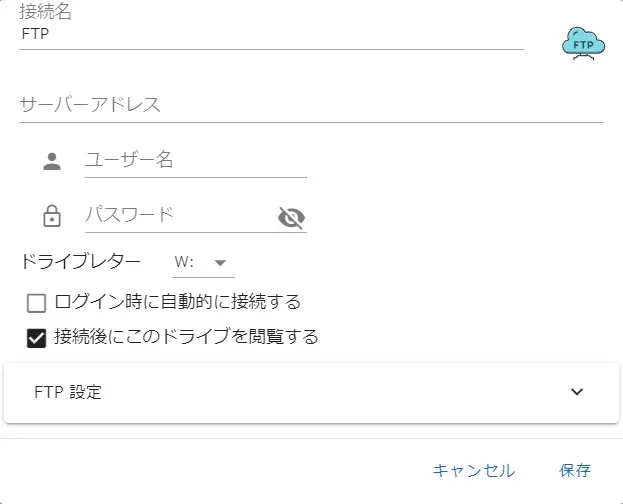
Task: Uncheck 接続後にこのドライブを閲覧する checkbox
Action: 37,338
